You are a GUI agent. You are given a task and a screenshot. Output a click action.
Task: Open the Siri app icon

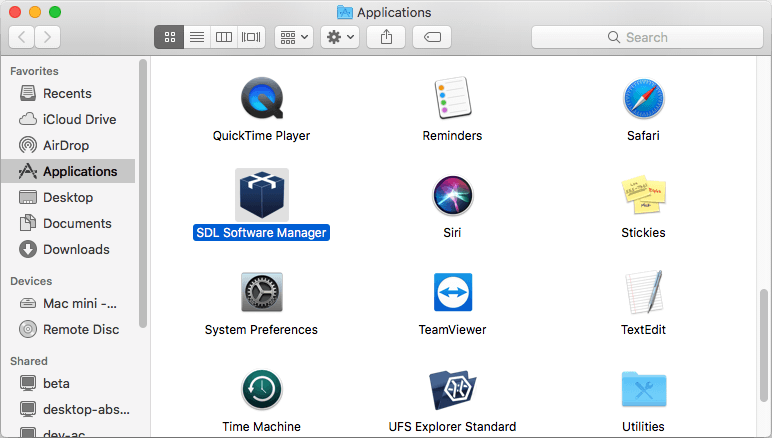point(452,195)
